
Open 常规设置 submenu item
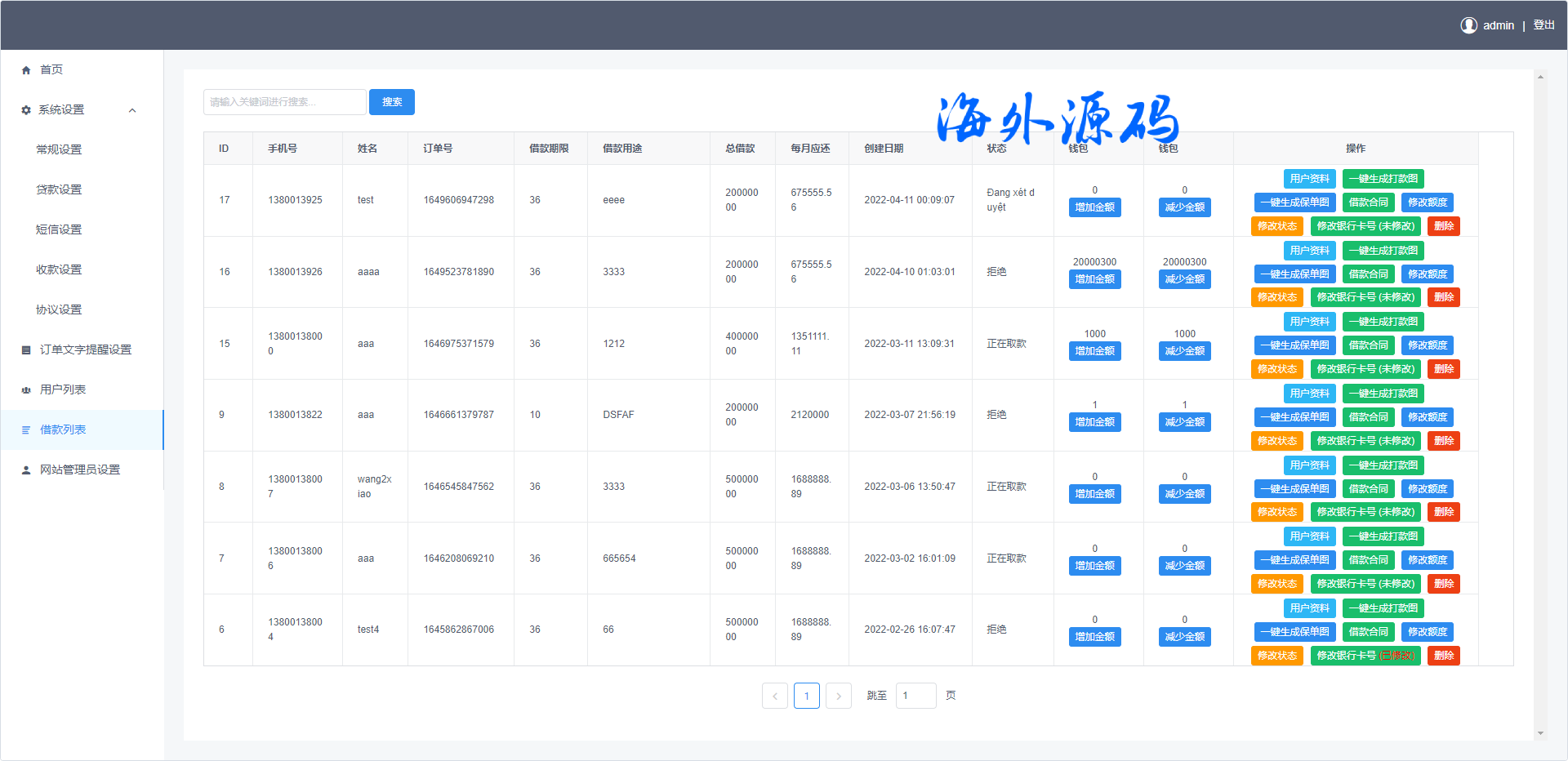tap(59, 149)
